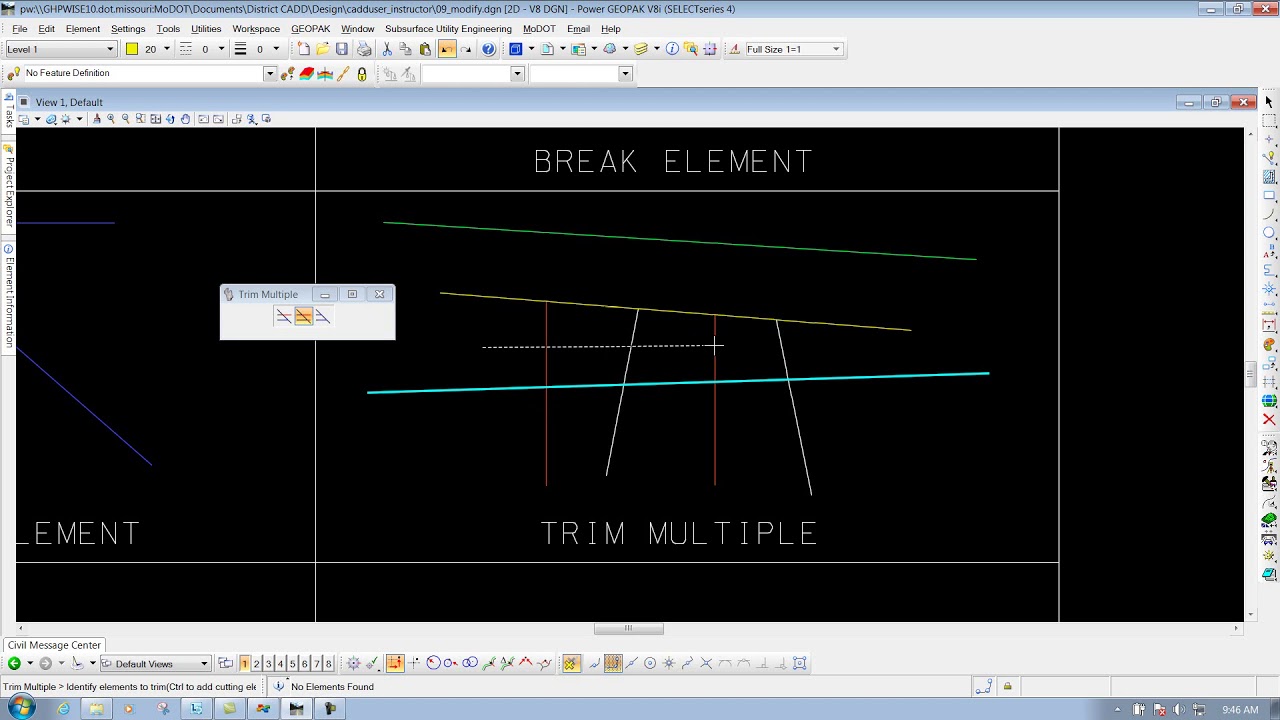This screenshot has width=1280, height=720.
Task: Click the 9:46 AM clock in system tray
Action: coord(1240,710)
